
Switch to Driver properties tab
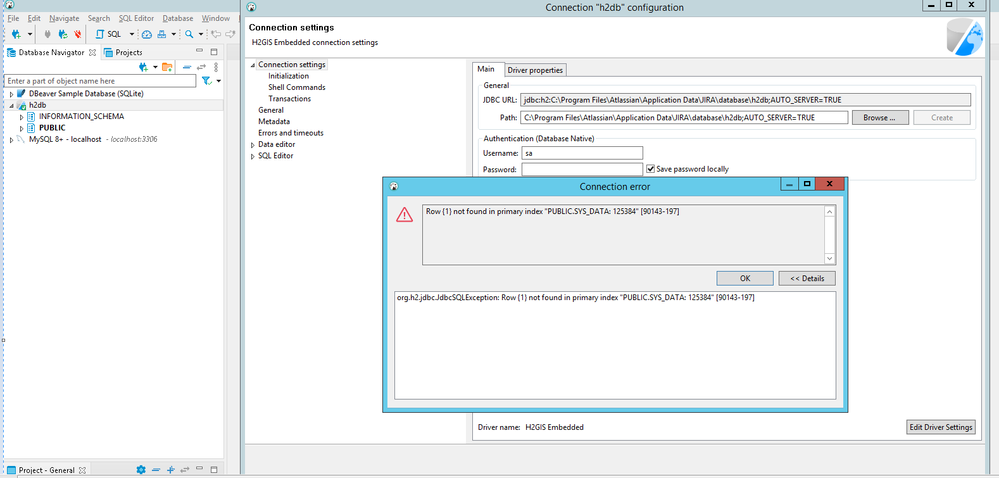point(535,70)
